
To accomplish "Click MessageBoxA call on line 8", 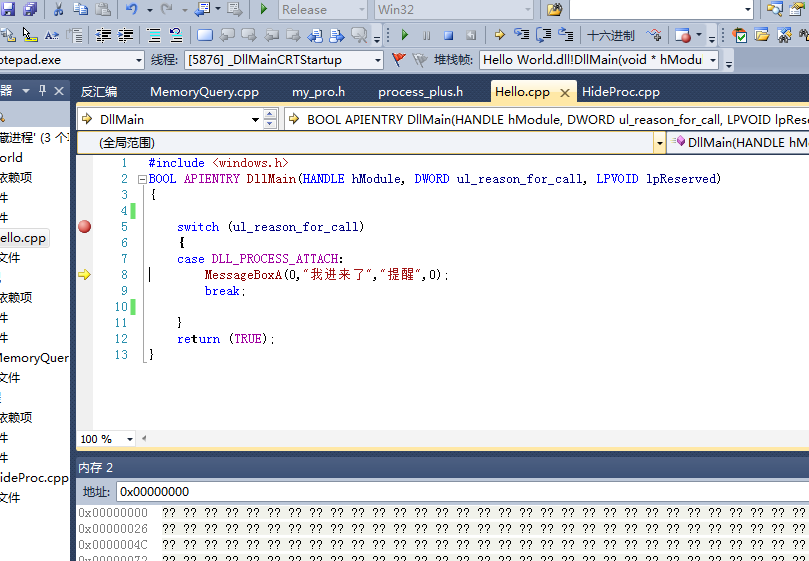I will coord(244,275).
